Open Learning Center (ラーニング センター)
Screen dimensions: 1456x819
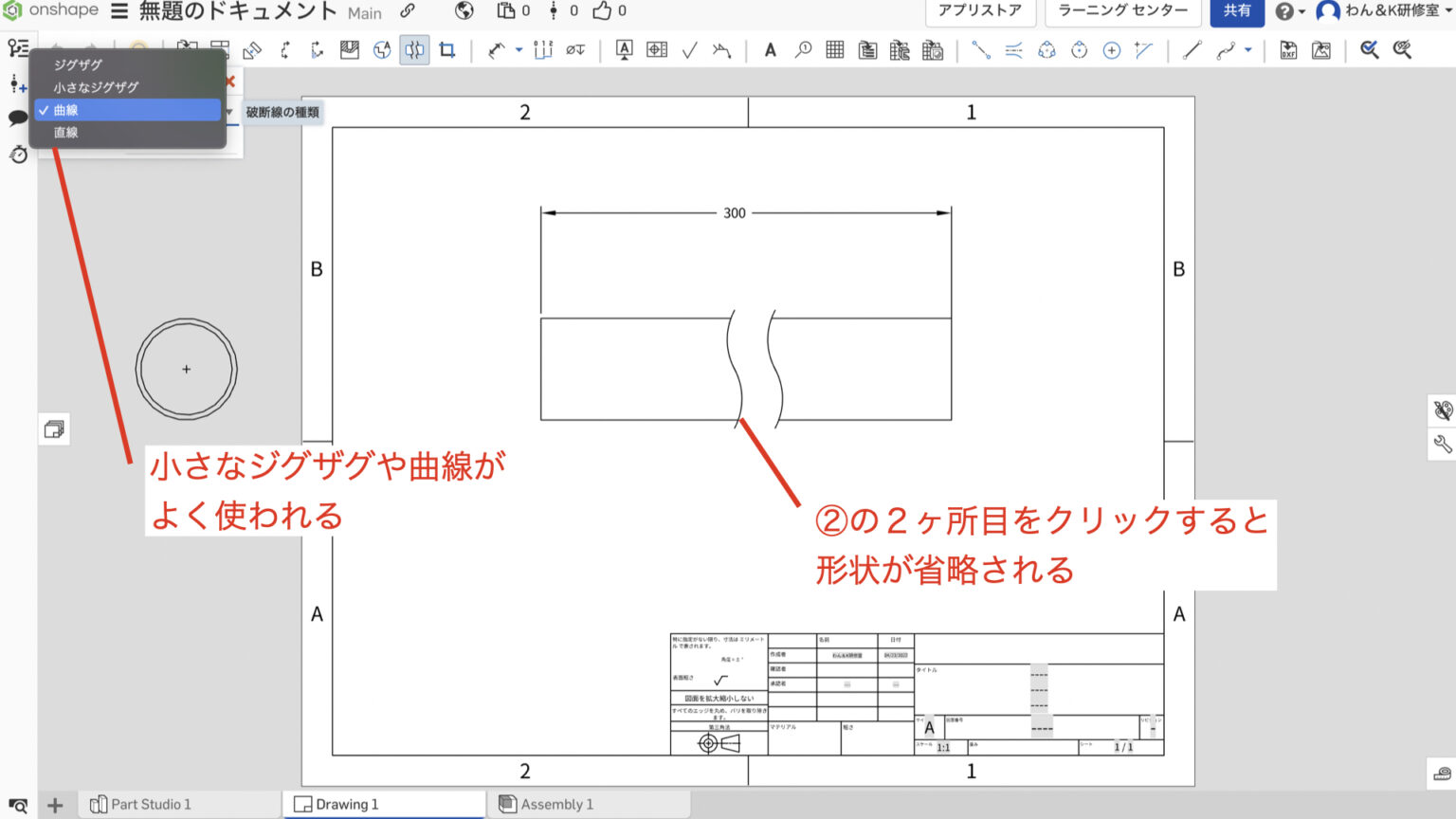tap(1123, 11)
